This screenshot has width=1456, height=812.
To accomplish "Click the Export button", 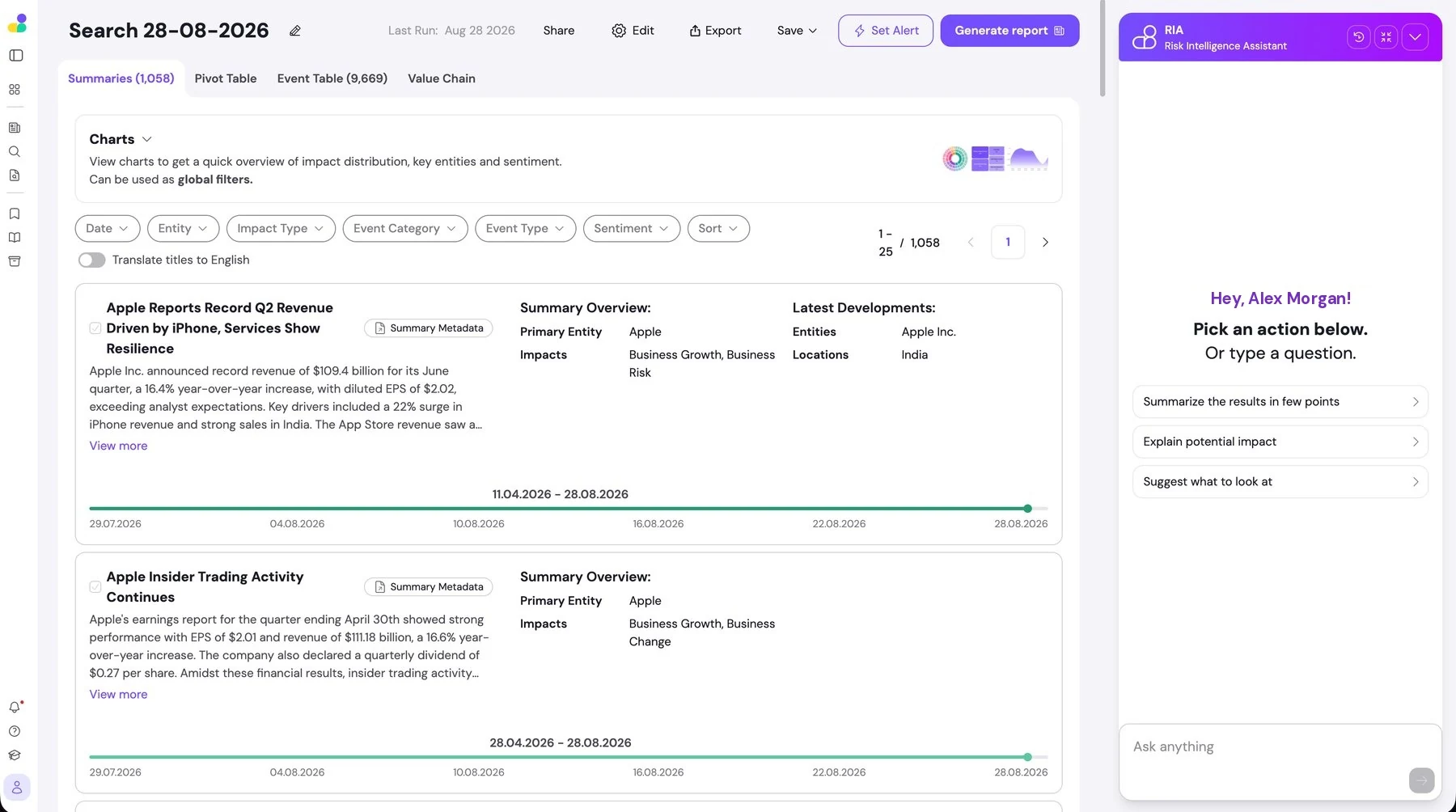I will (715, 31).
